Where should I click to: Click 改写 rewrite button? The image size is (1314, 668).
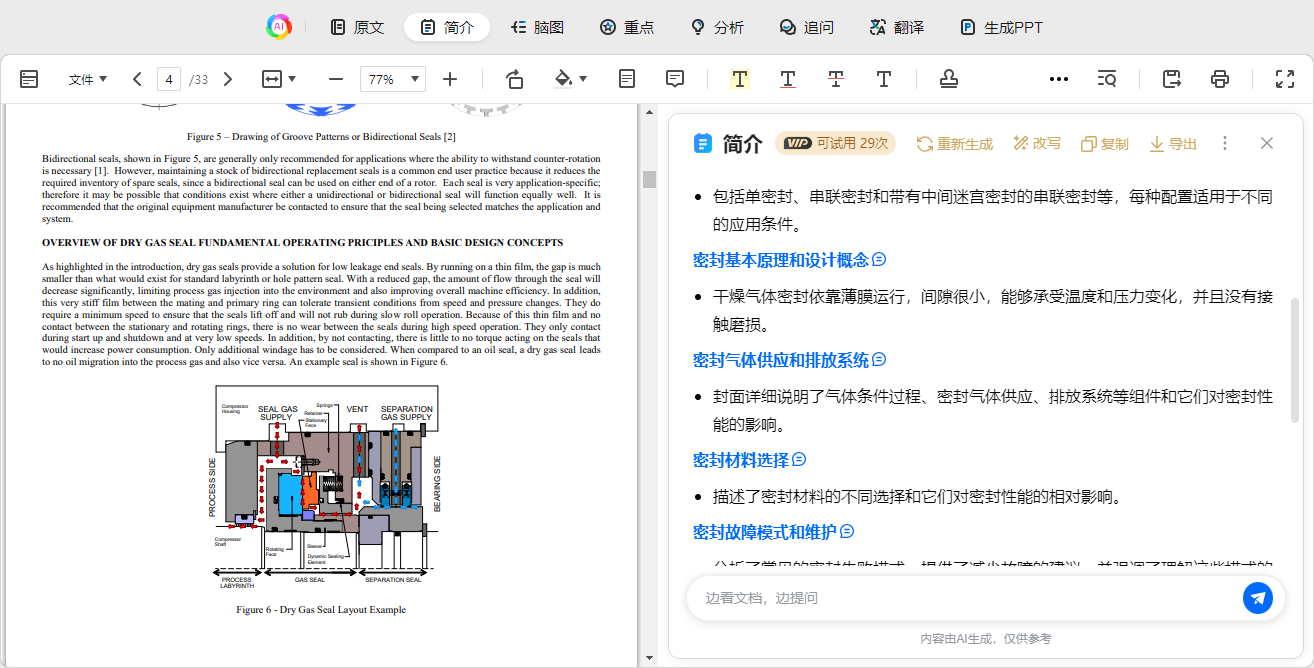click(x=1037, y=144)
